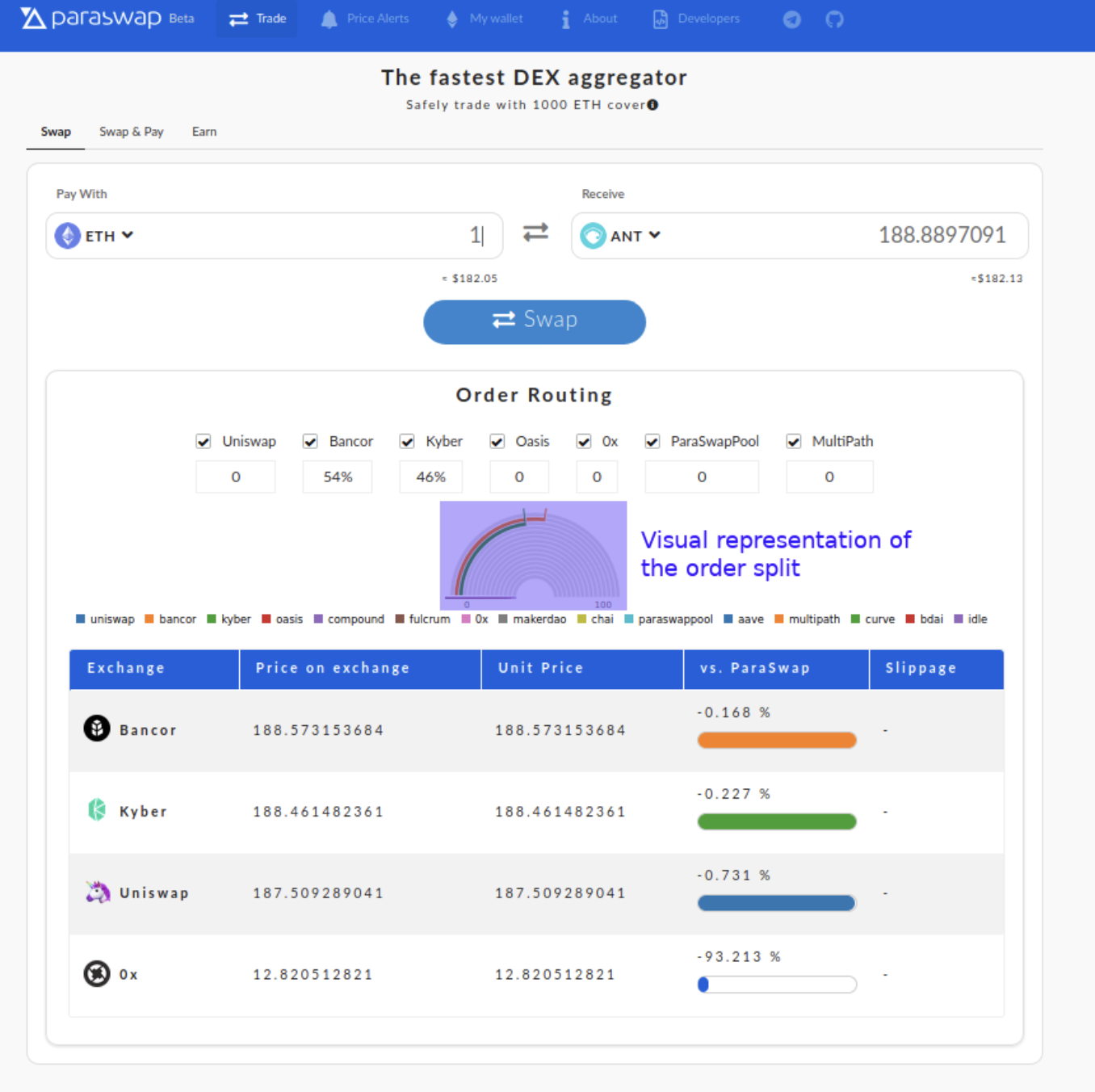1095x1092 pixels.
Task: Toggle the MultiPath checkbox off
Action: (x=794, y=442)
